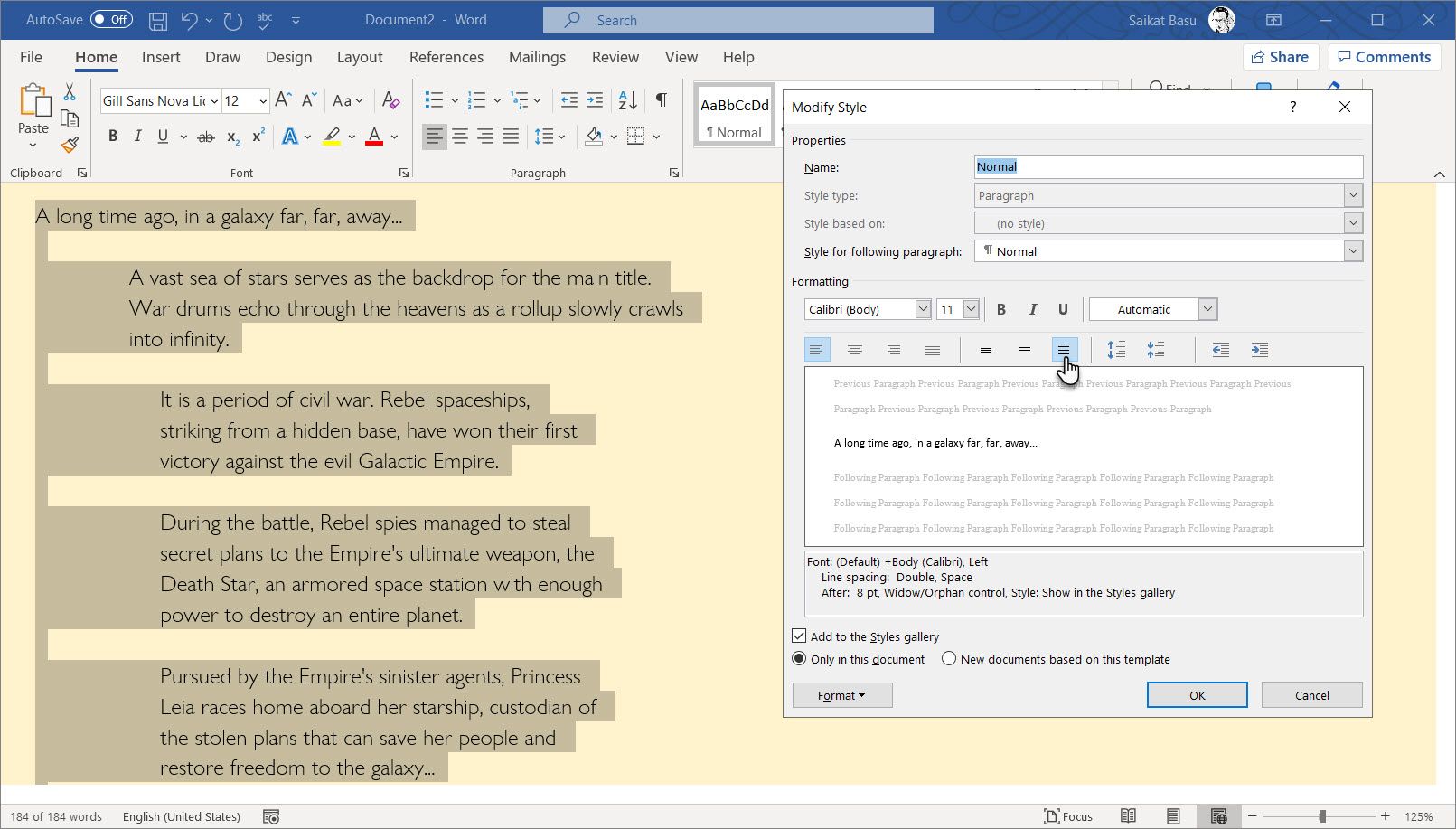
Task: Toggle paragraph marks display in the ribbon
Action: tap(661, 100)
